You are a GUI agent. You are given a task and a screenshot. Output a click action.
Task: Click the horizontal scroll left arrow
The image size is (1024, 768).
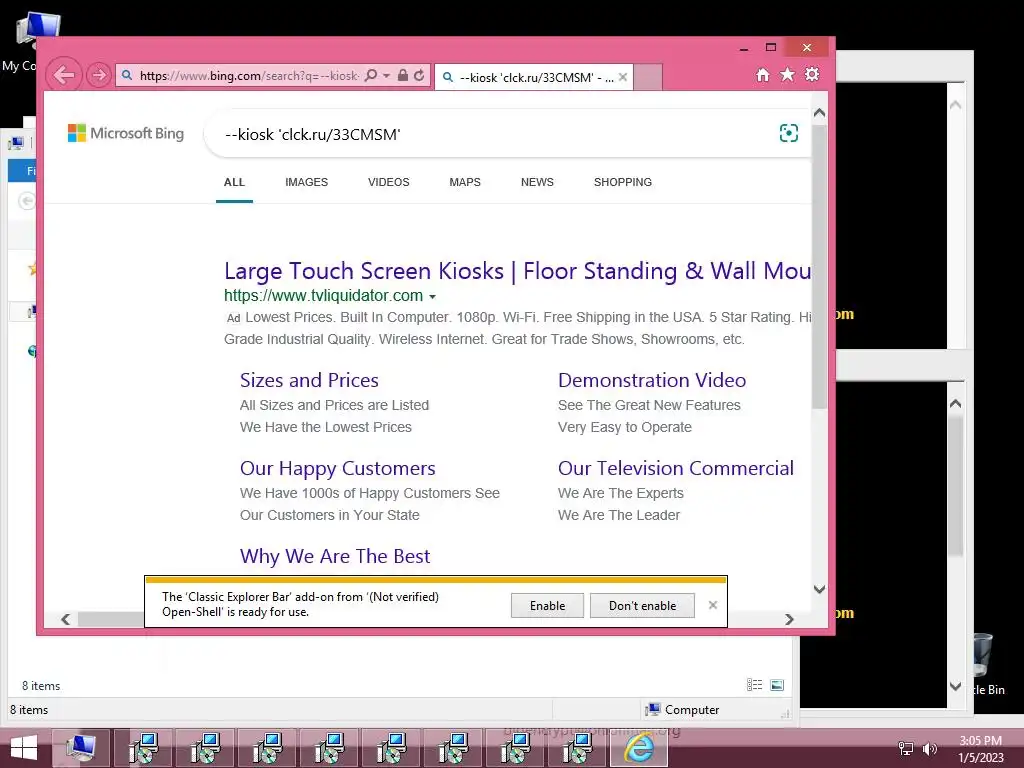click(65, 619)
